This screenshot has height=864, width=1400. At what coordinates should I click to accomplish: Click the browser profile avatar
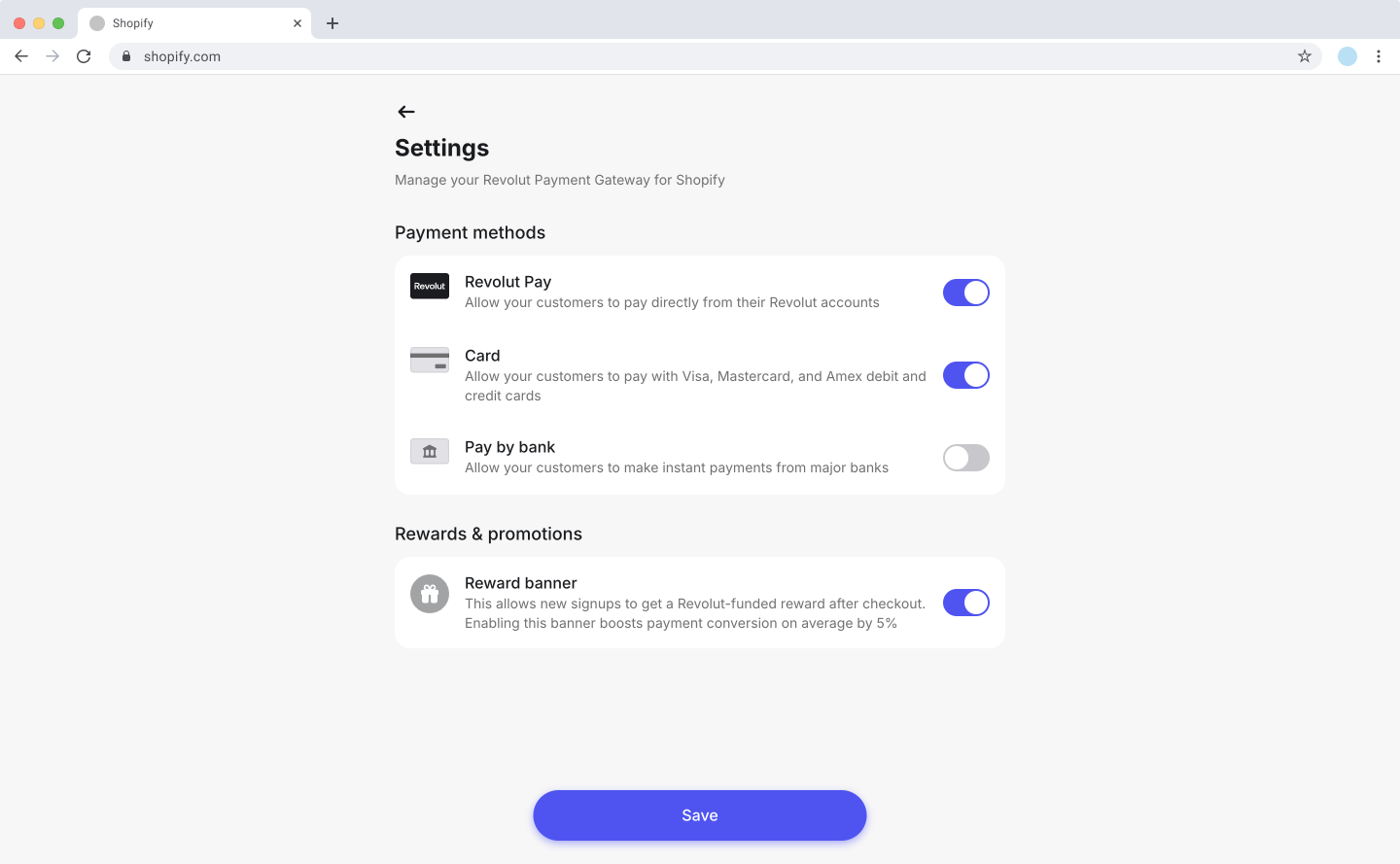[1347, 56]
